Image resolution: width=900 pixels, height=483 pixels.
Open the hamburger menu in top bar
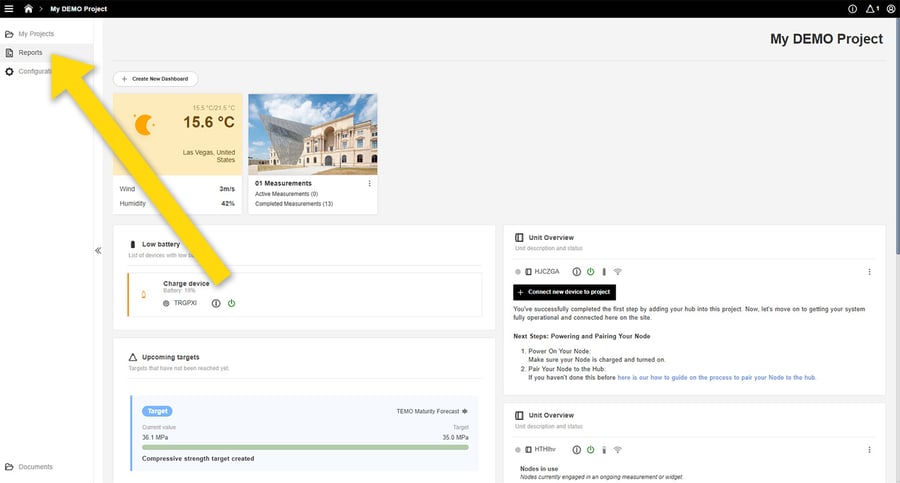tap(9, 9)
